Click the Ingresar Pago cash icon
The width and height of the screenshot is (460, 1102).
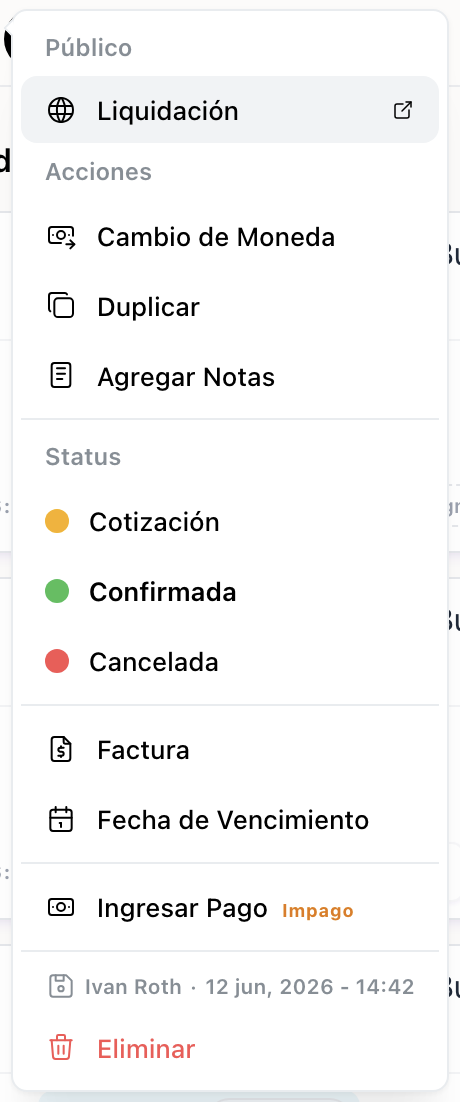click(x=61, y=907)
